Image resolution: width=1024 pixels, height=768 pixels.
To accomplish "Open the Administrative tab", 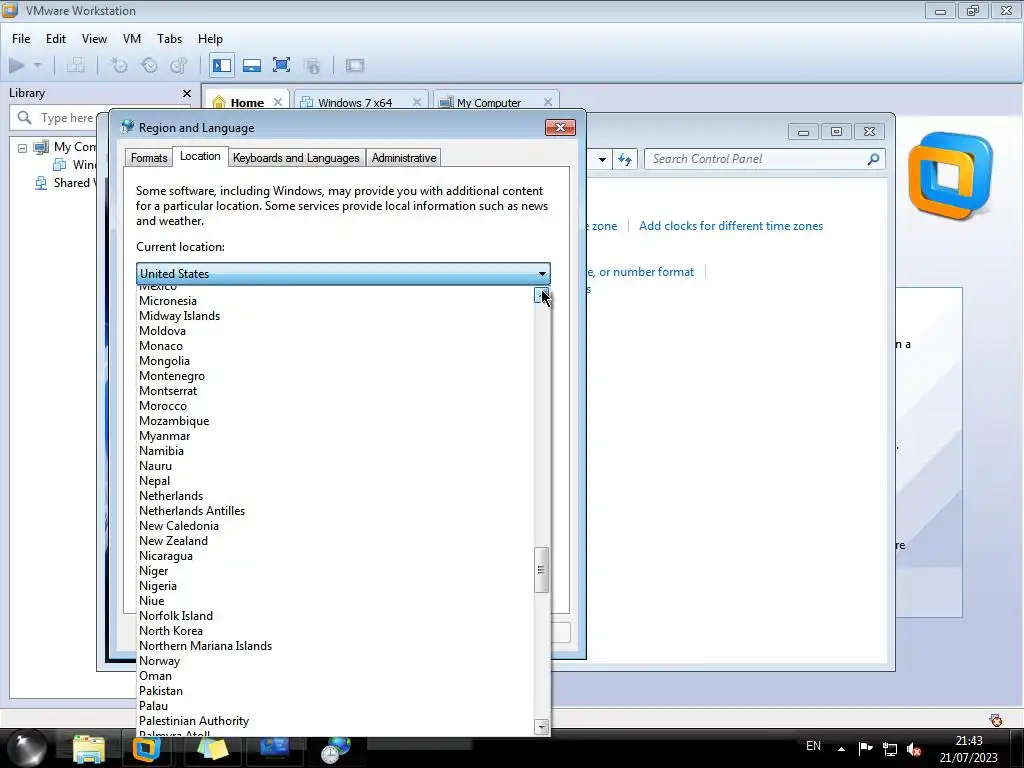I will (404, 158).
